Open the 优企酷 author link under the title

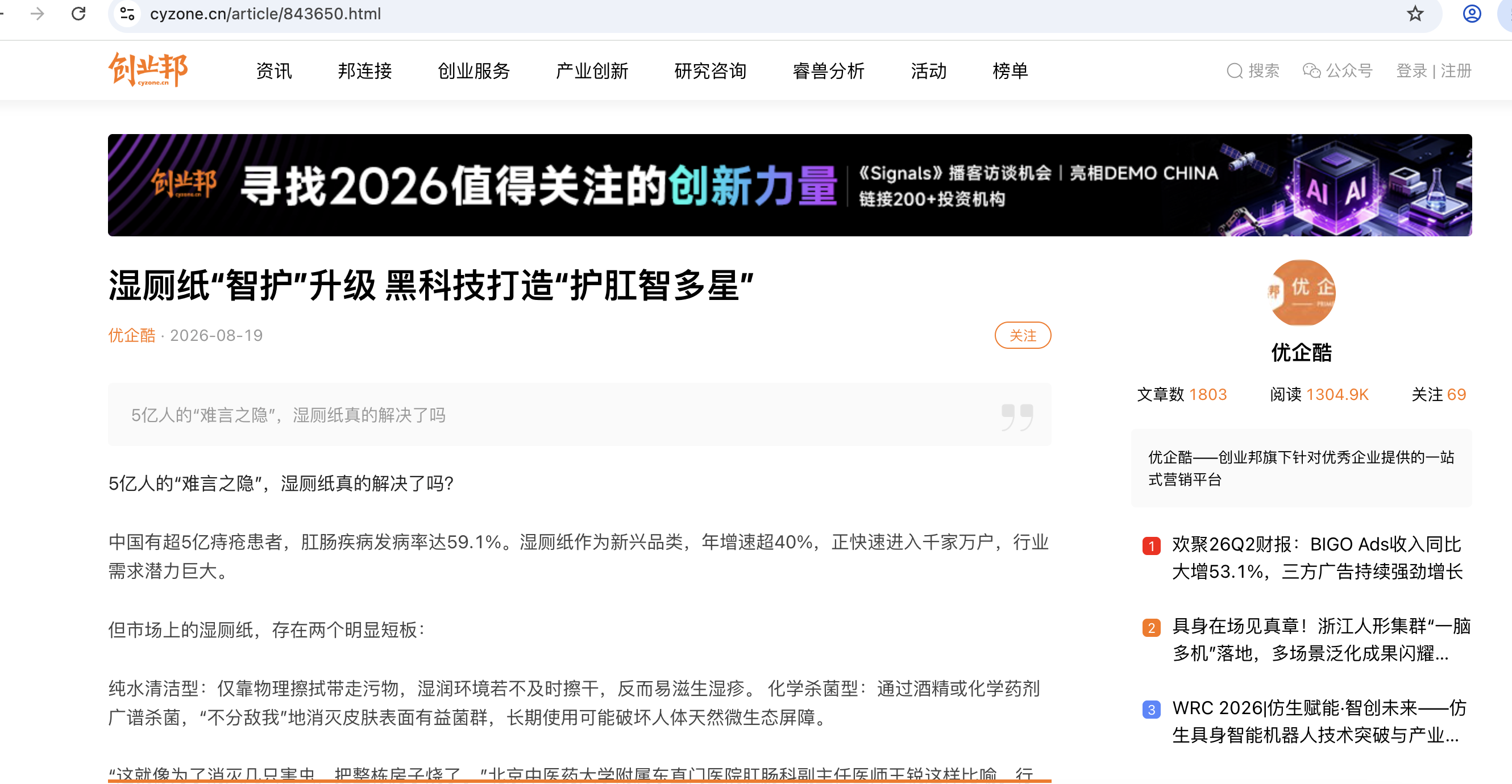pyautogui.click(x=131, y=335)
